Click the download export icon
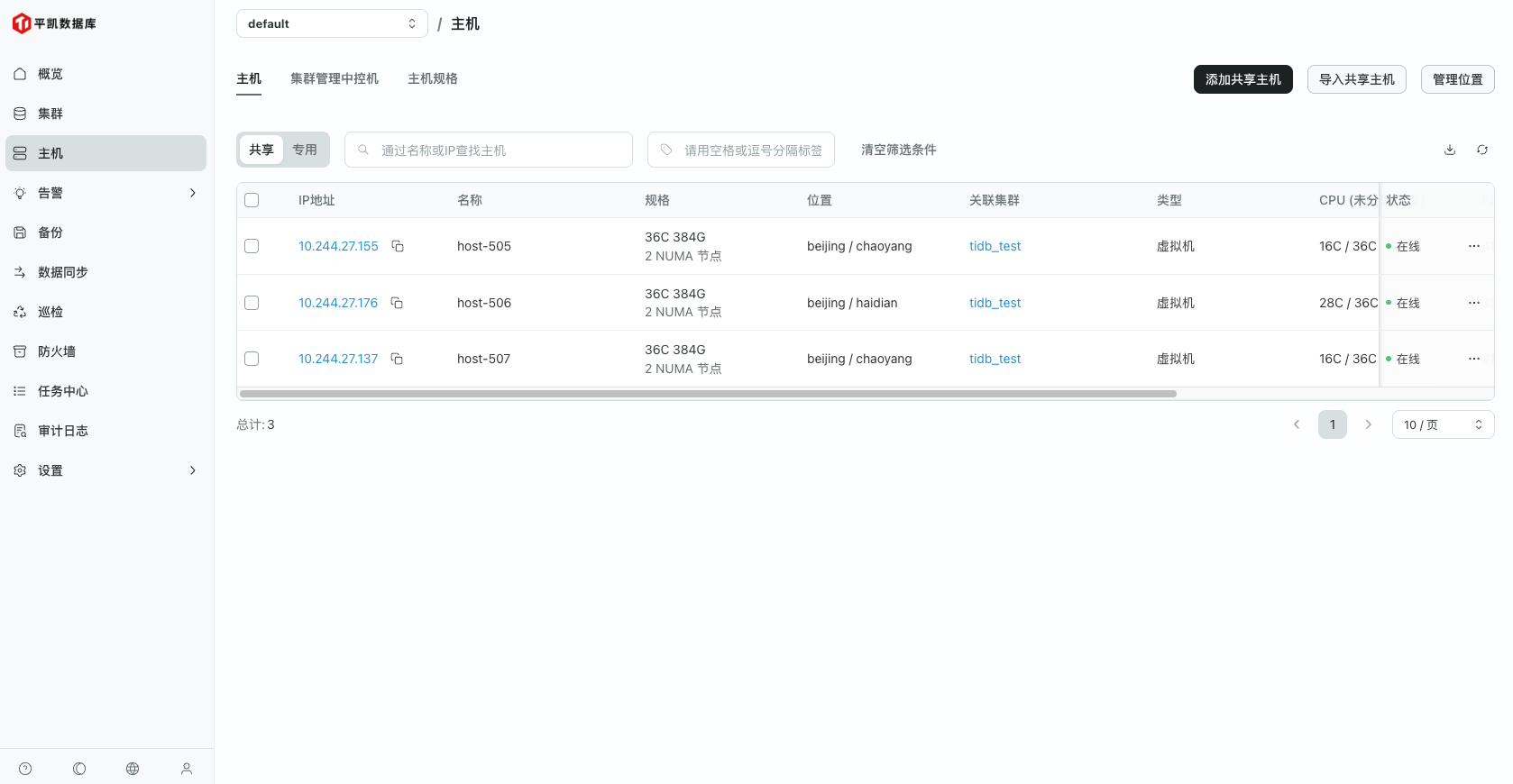 (1450, 150)
